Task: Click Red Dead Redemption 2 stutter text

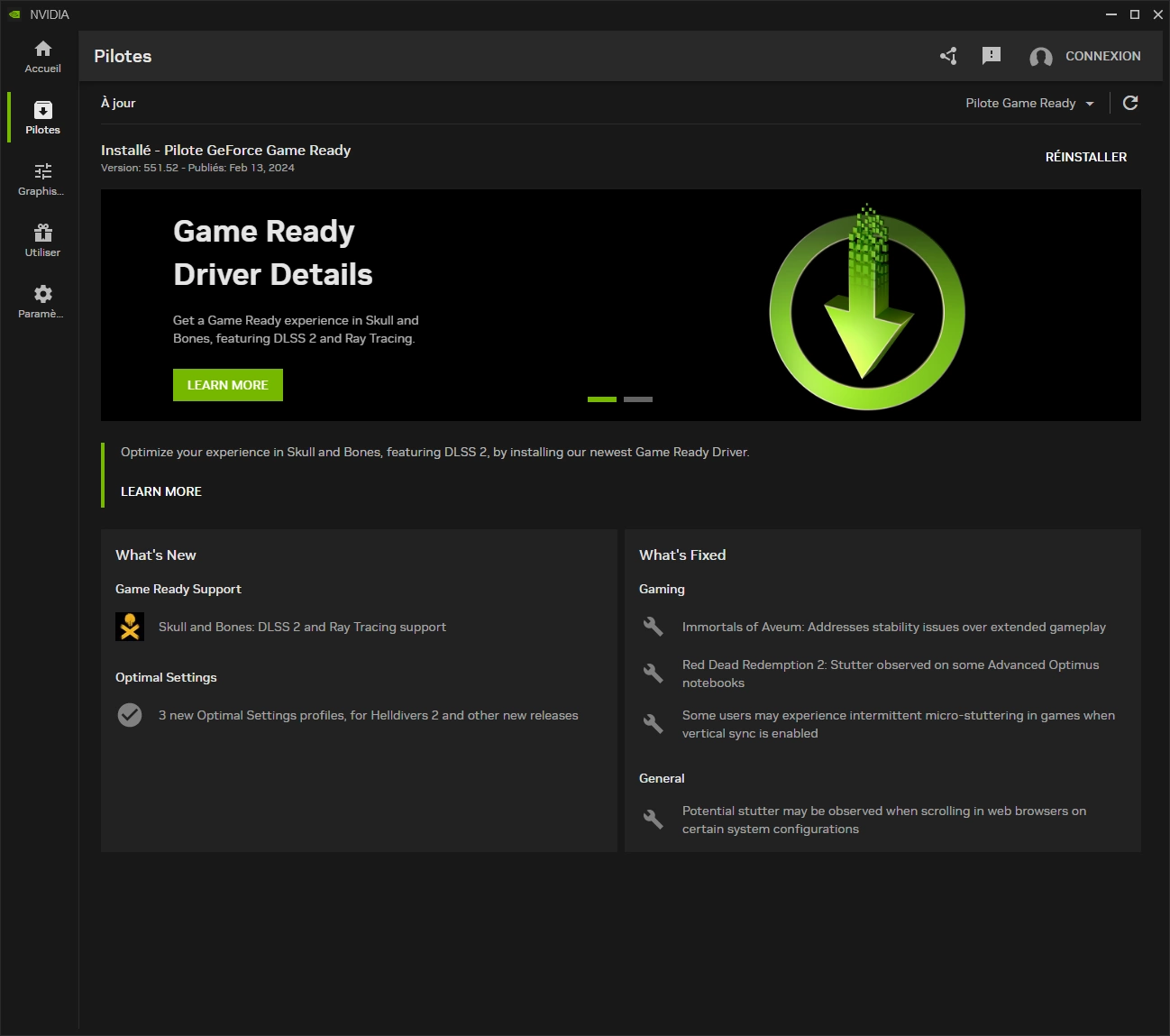Action: 891,674
